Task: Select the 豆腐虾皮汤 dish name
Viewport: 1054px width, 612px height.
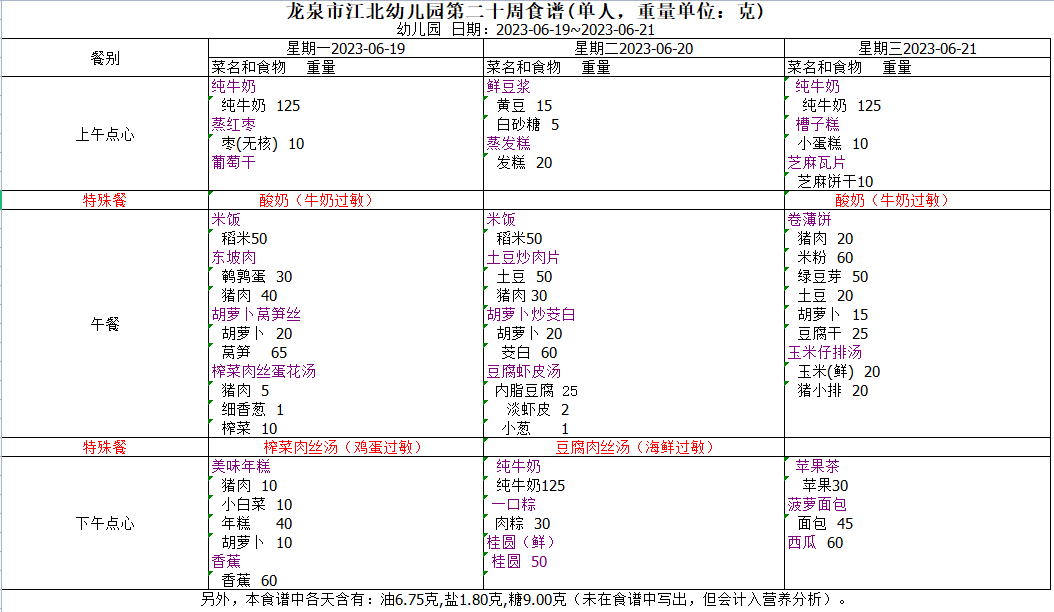Action: click(x=523, y=371)
